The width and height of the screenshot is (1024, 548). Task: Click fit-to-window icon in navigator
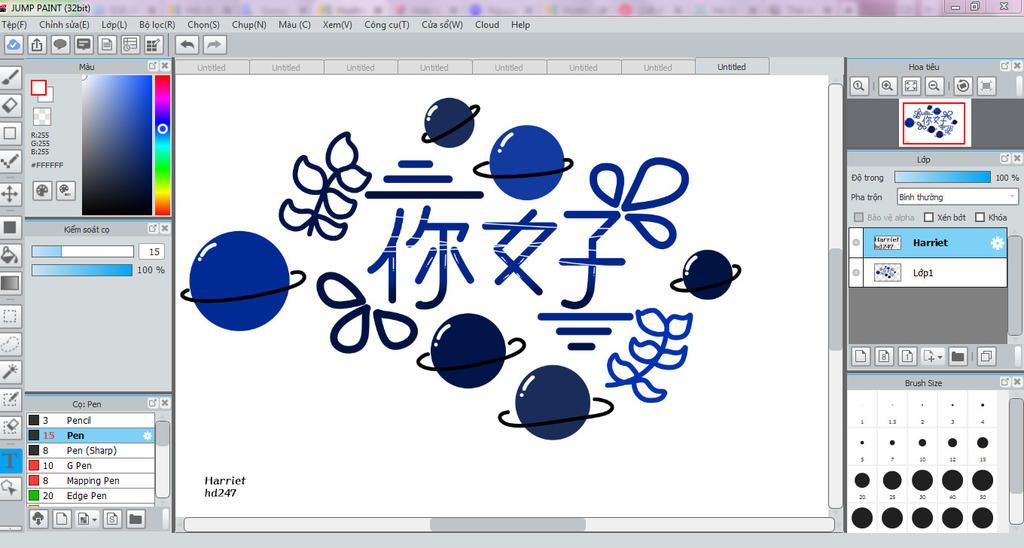[911, 86]
